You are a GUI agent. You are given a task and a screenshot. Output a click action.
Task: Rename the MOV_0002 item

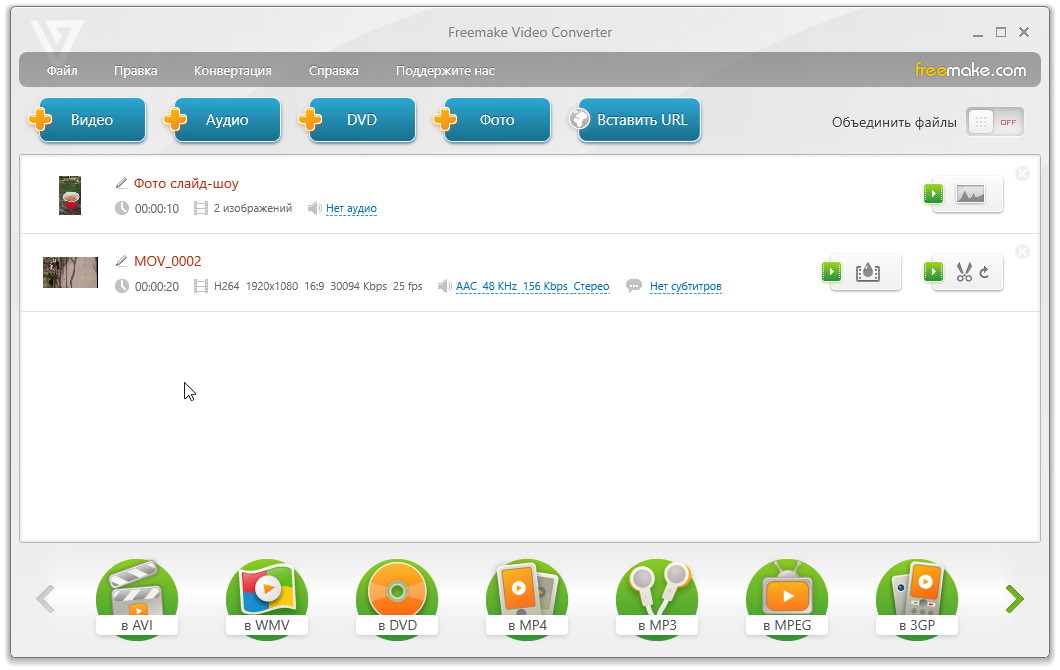168,261
